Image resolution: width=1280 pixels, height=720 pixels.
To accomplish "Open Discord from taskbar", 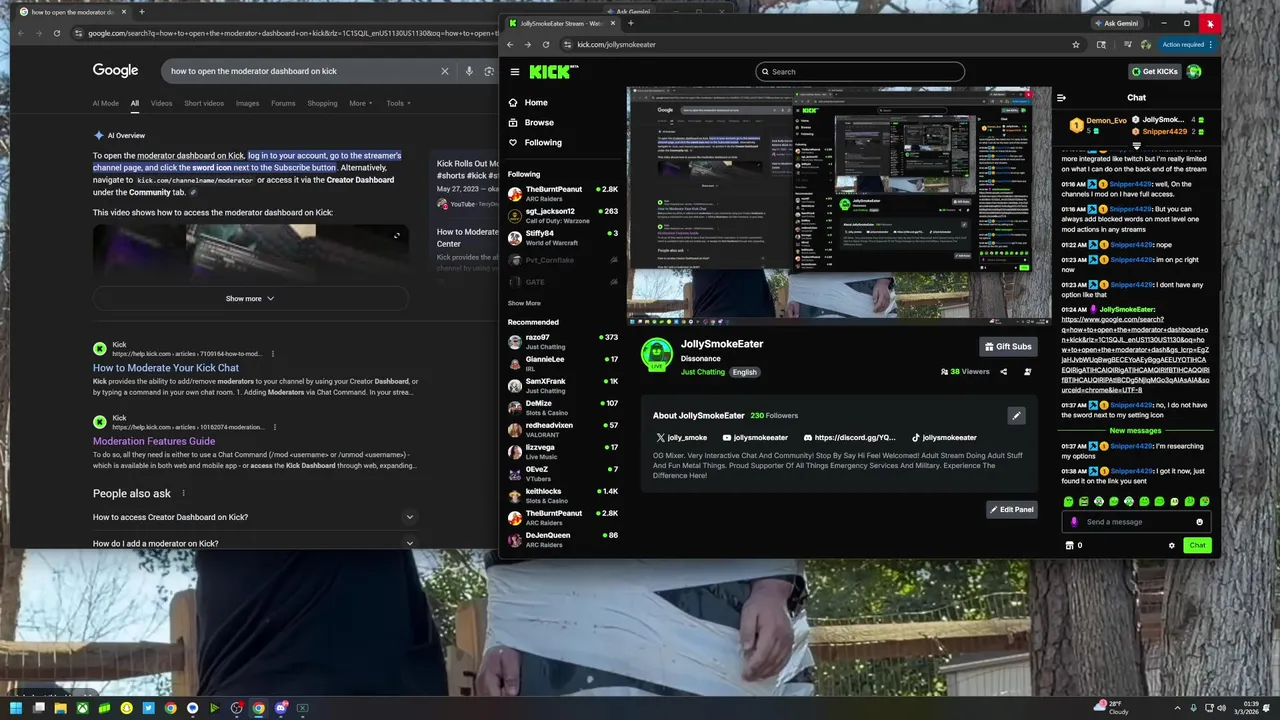I will (281, 708).
